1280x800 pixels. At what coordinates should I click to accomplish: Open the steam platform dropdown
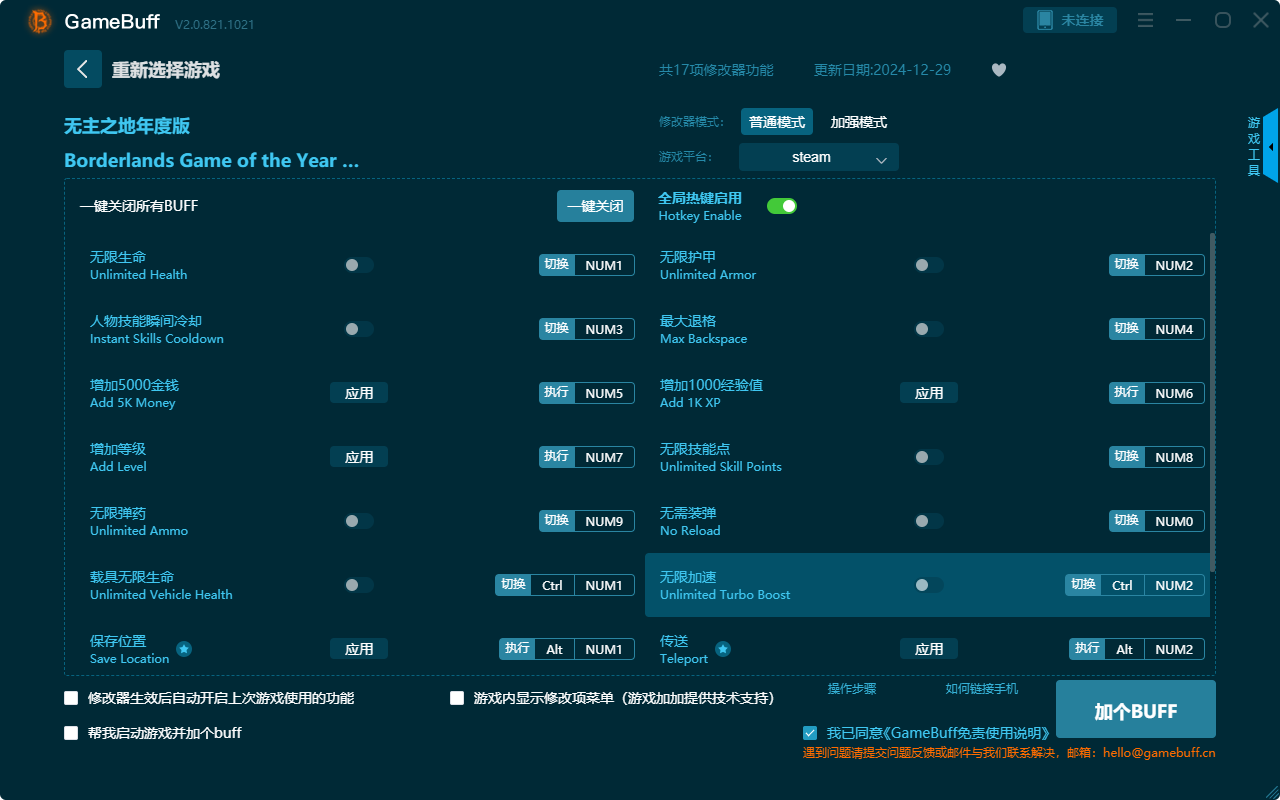pos(819,157)
